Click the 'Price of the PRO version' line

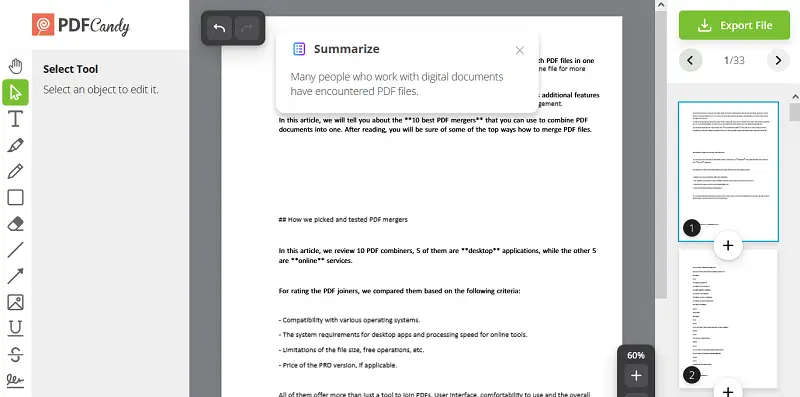pos(338,365)
